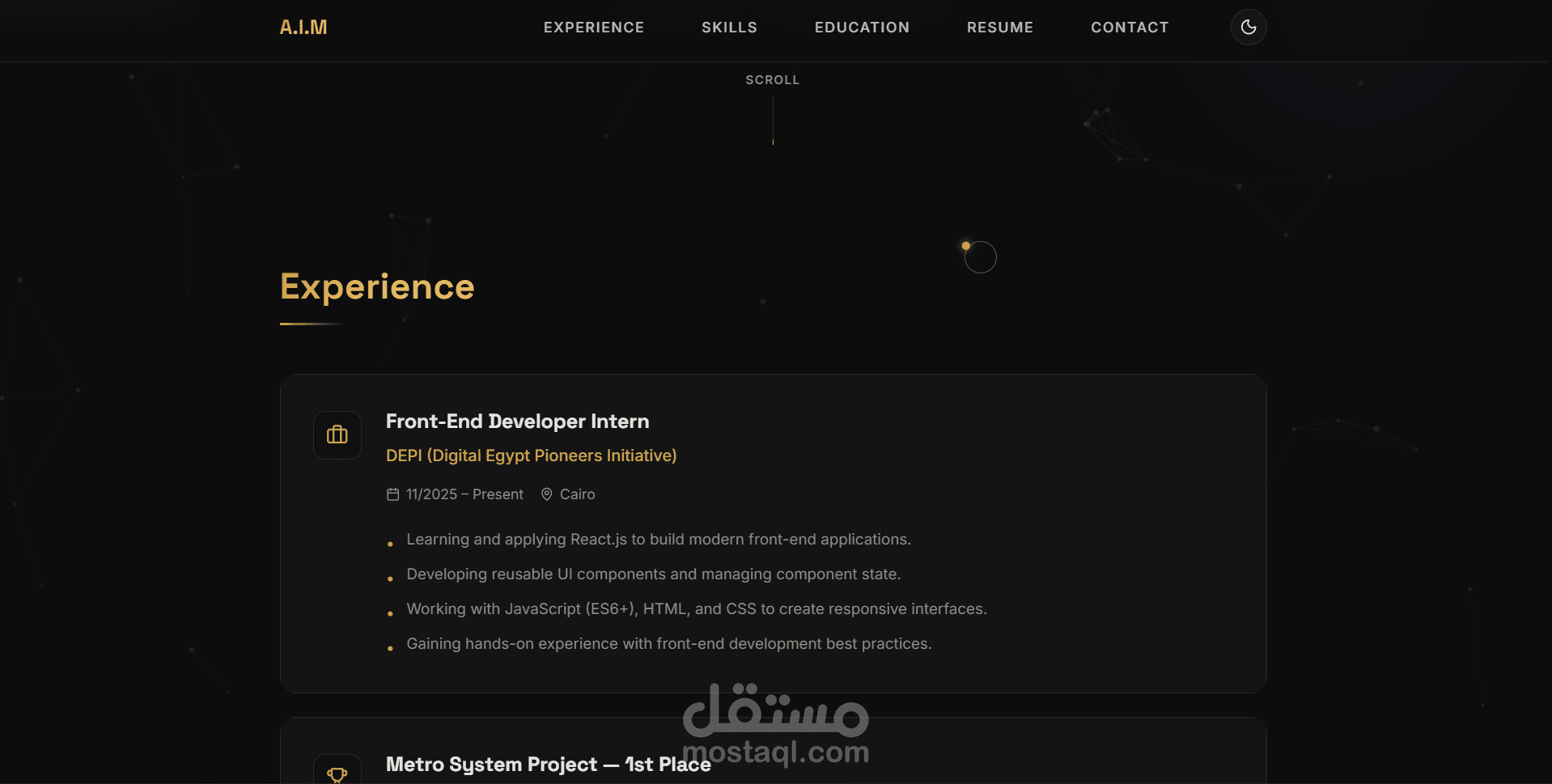The height and width of the screenshot is (784, 1552).
Task: Click the Metro System Project — 1st Place title
Action: (549, 765)
